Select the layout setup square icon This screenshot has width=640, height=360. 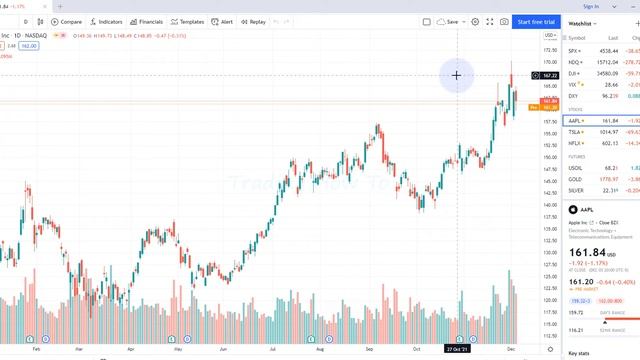(427, 22)
